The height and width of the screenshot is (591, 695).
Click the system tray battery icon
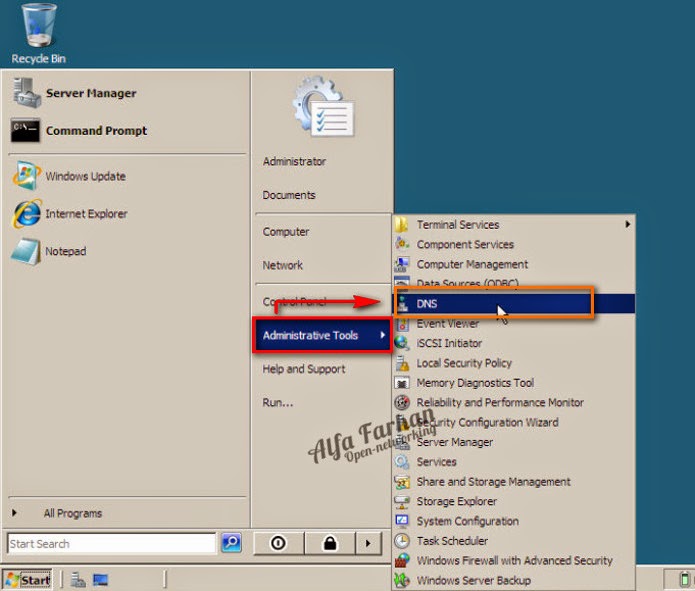pyautogui.click(x=684, y=580)
